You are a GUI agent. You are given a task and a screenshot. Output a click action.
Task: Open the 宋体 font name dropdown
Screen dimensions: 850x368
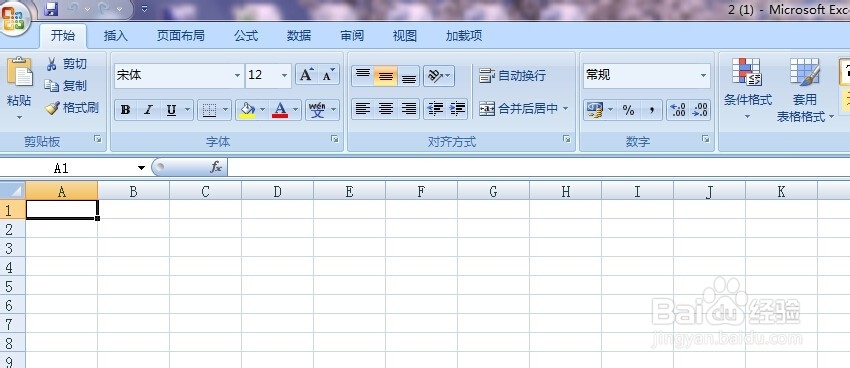click(x=237, y=75)
